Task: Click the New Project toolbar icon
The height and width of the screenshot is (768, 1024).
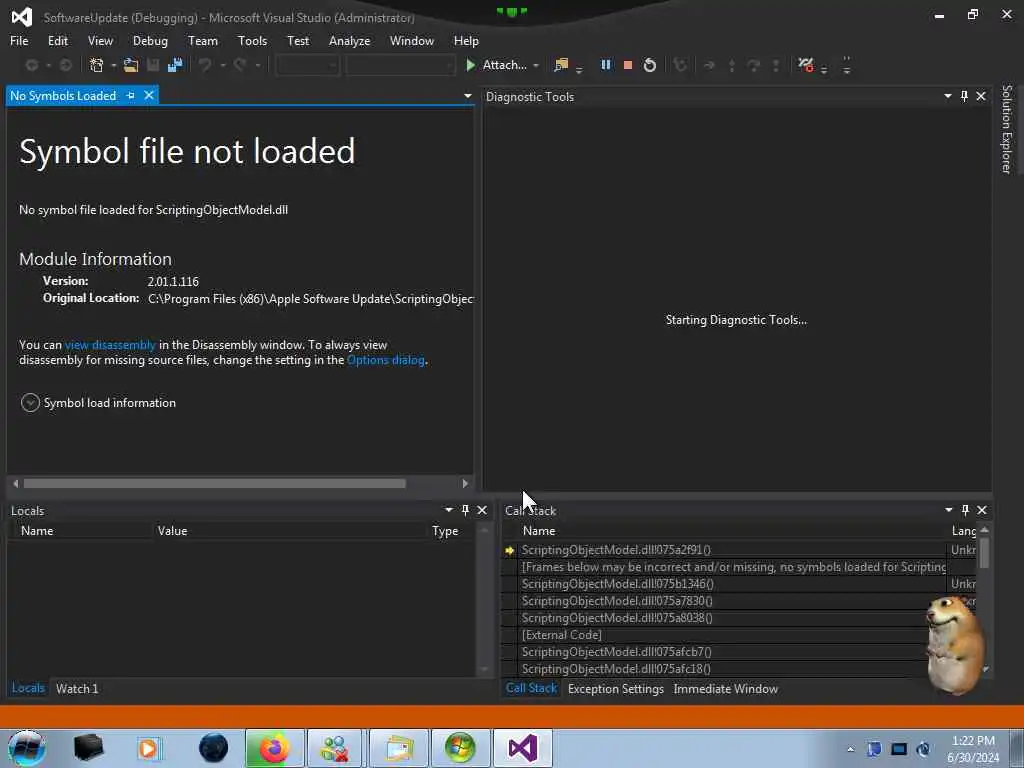Action: 97,65
